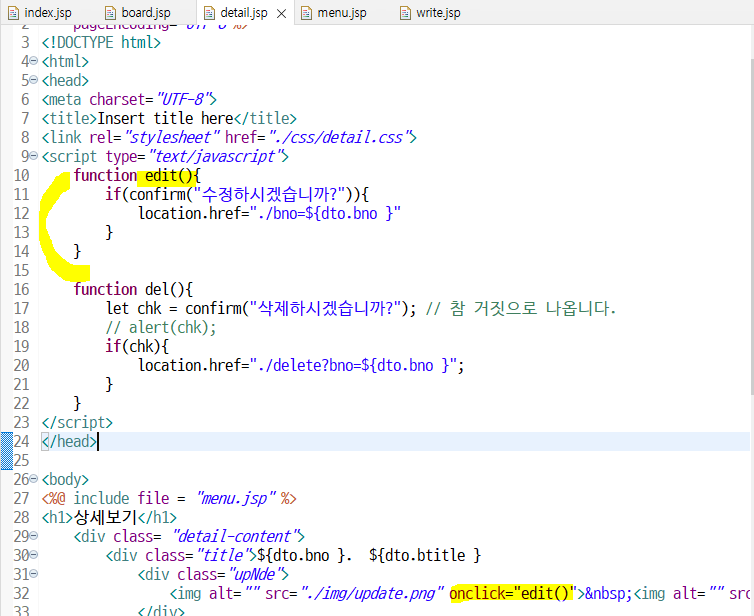Click the 'Insert title here' title text
This screenshot has height=616, width=754.
165,118
